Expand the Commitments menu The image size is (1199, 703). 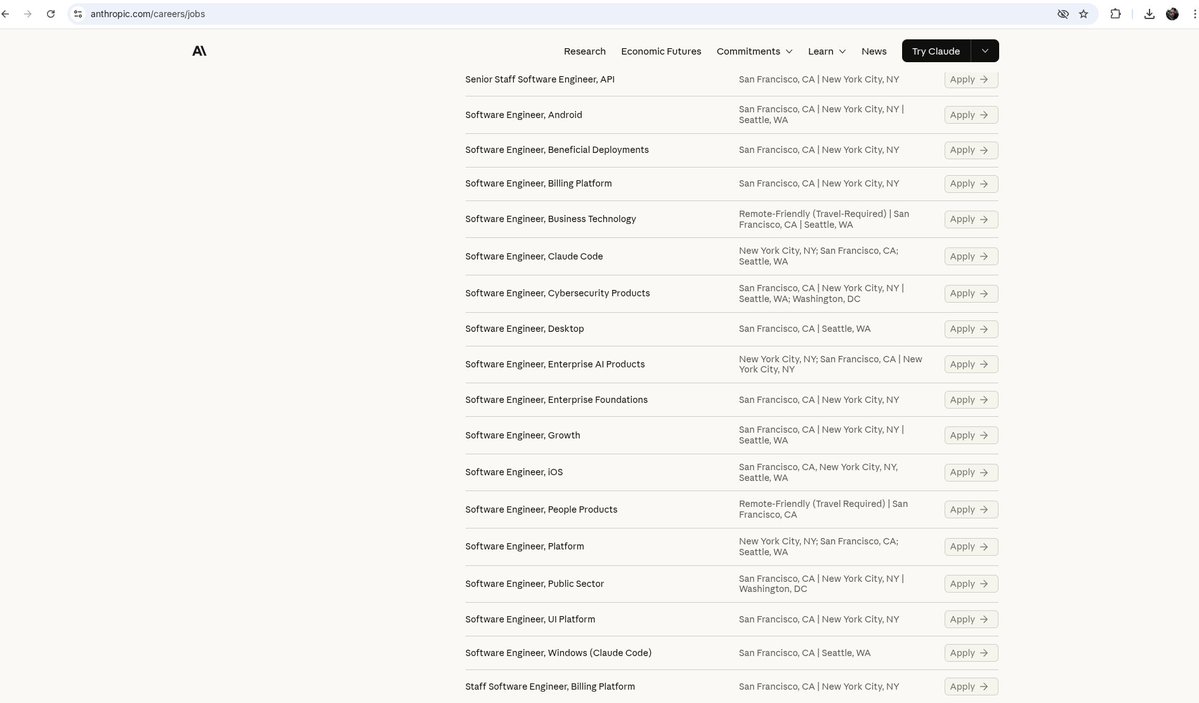coord(754,51)
